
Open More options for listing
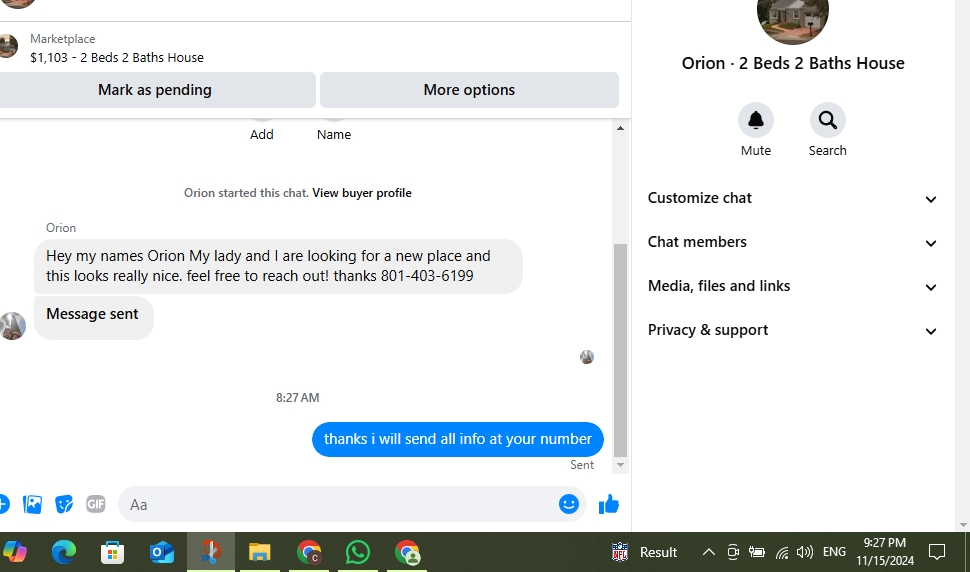tap(469, 90)
